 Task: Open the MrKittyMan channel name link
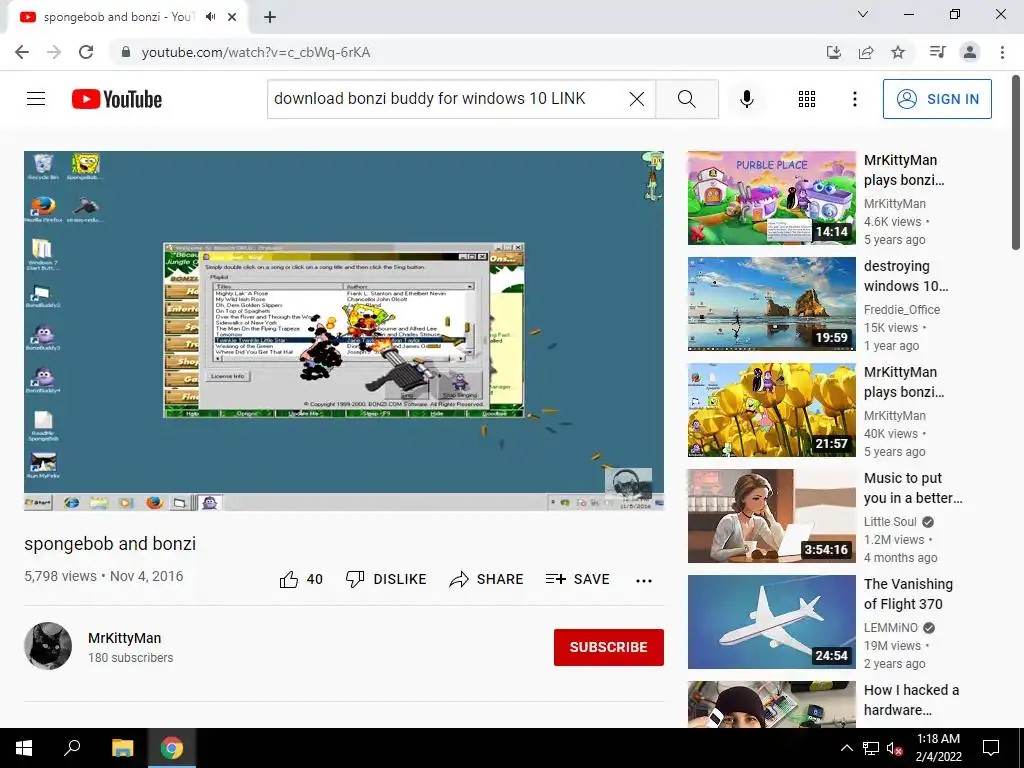[125, 638]
